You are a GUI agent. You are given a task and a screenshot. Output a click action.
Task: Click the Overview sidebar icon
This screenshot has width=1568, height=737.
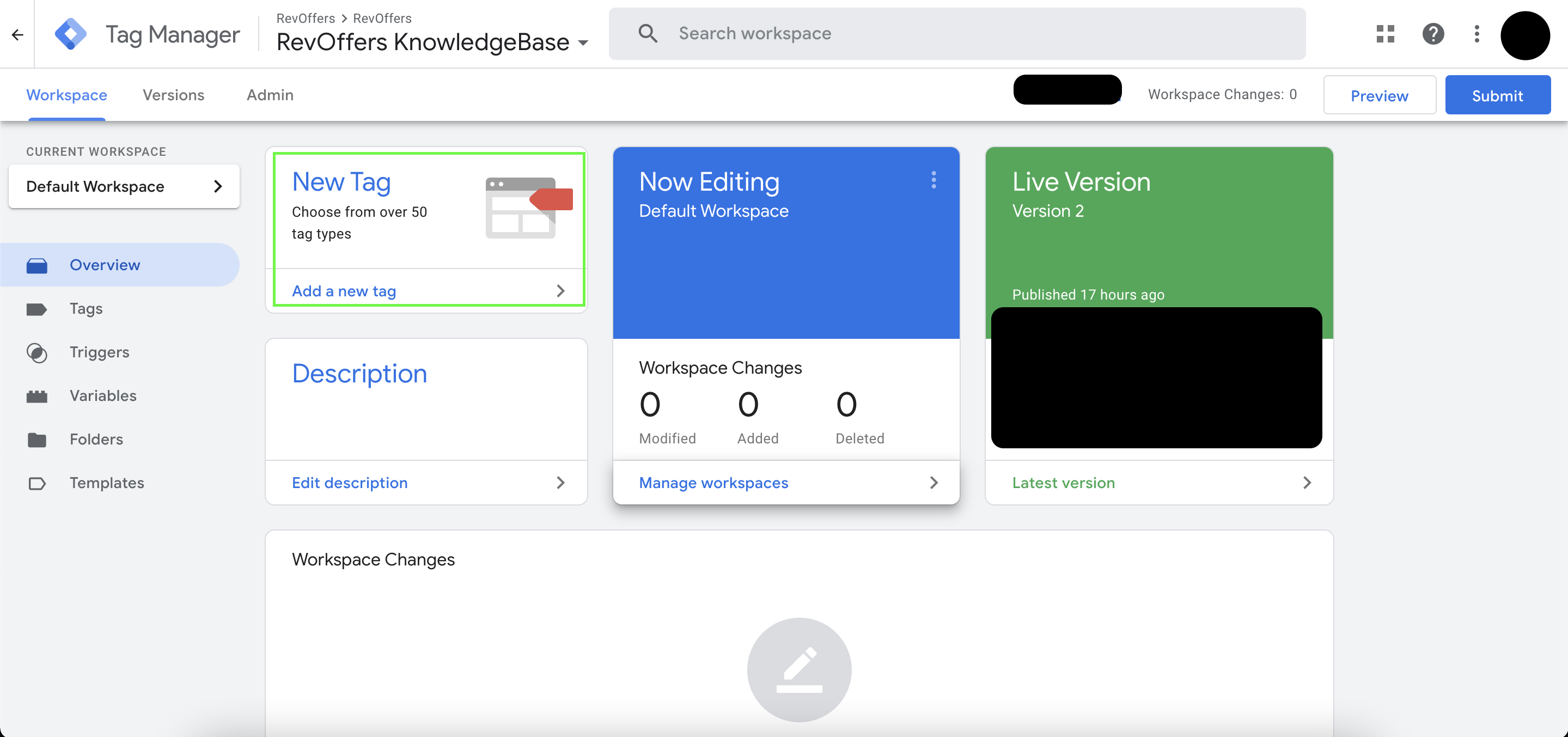pyautogui.click(x=36, y=265)
